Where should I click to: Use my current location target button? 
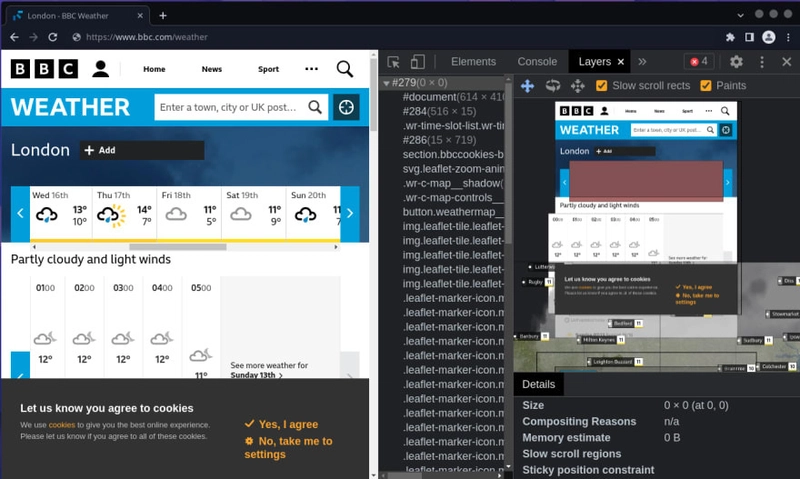click(346, 107)
